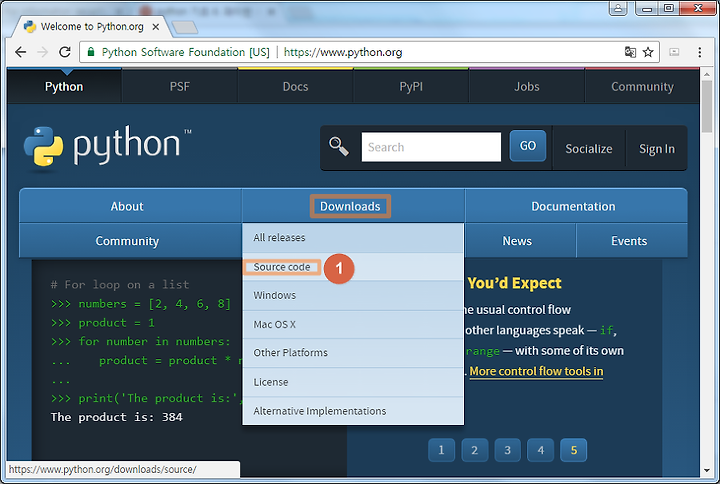Click the 'numbers = [2, 4, 6, 8]' code line

point(141,304)
